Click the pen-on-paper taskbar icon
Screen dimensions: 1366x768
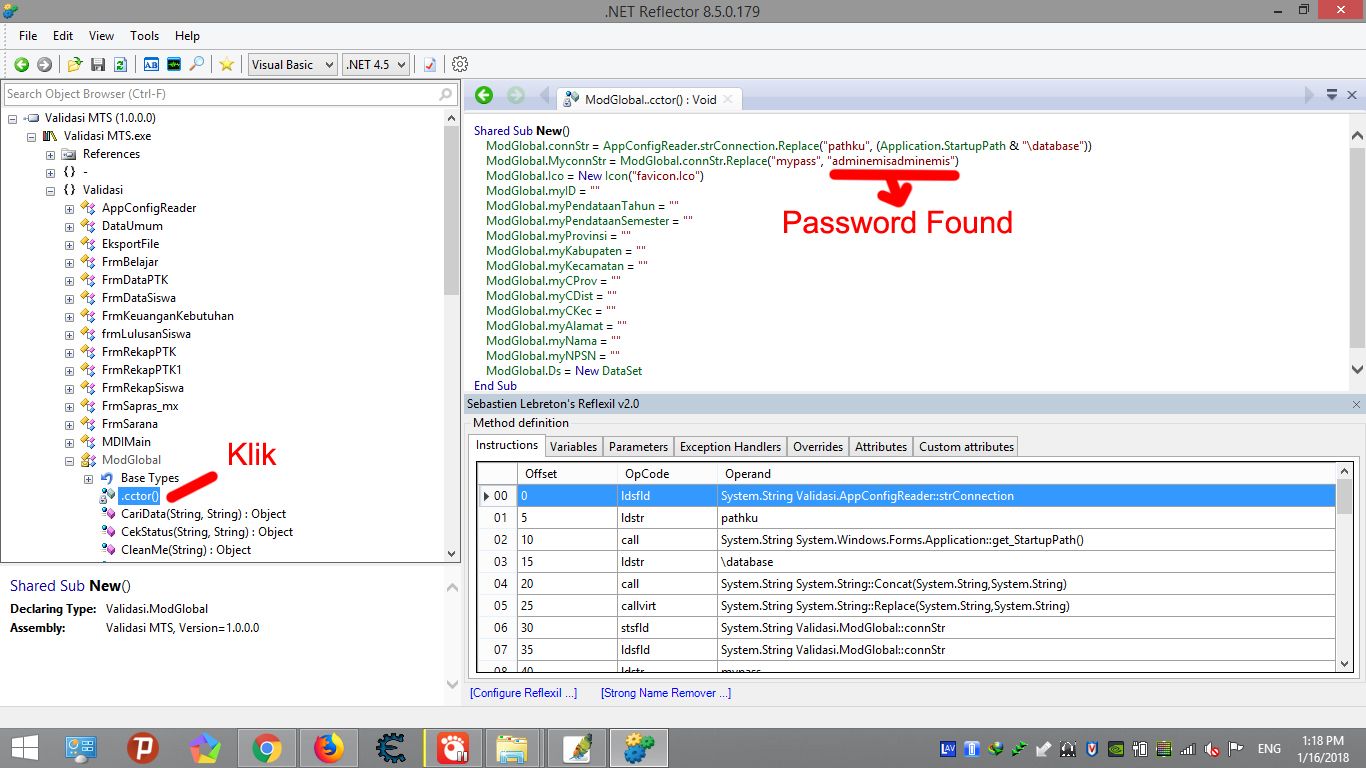(x=577, y=748)
